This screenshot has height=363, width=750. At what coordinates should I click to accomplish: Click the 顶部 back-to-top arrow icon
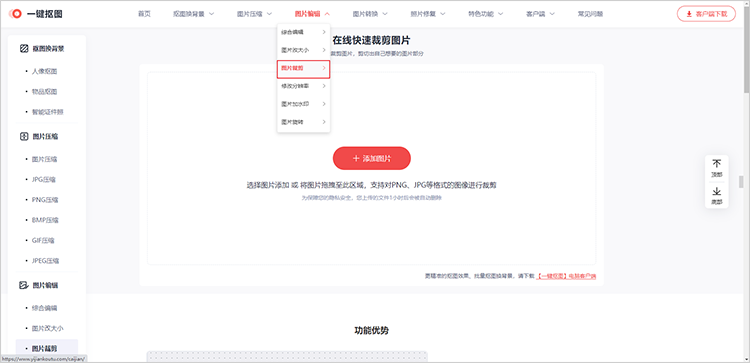tap(717, 164)
